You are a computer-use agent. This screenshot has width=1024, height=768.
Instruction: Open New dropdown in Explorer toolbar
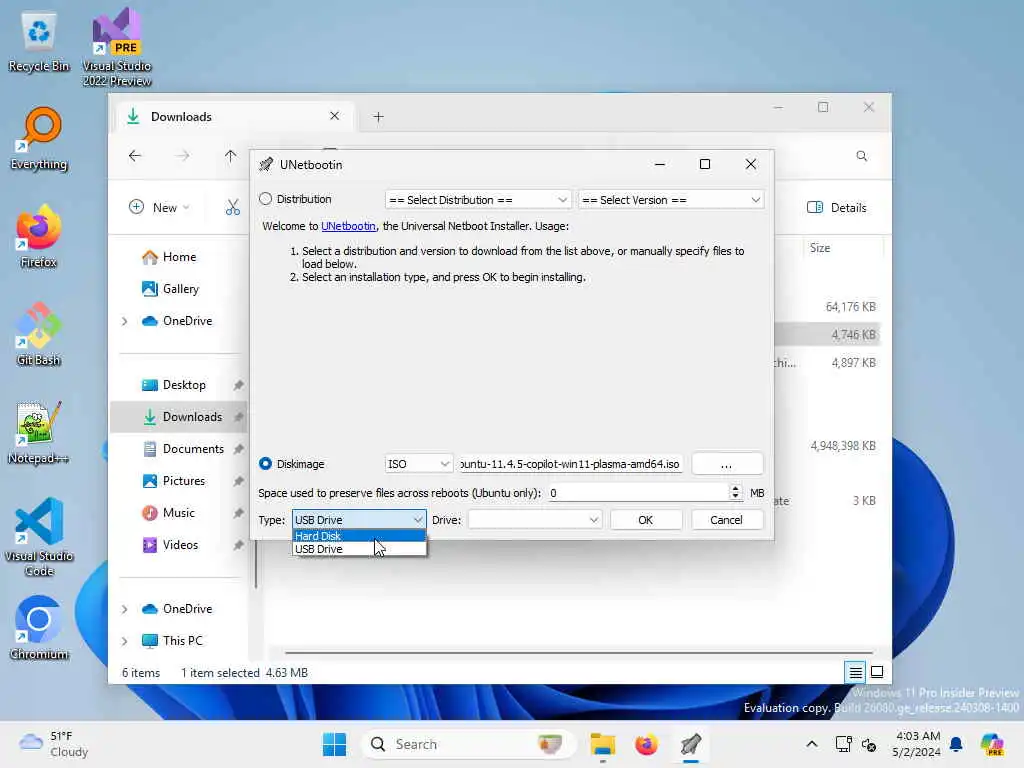(x=159, y=208)
